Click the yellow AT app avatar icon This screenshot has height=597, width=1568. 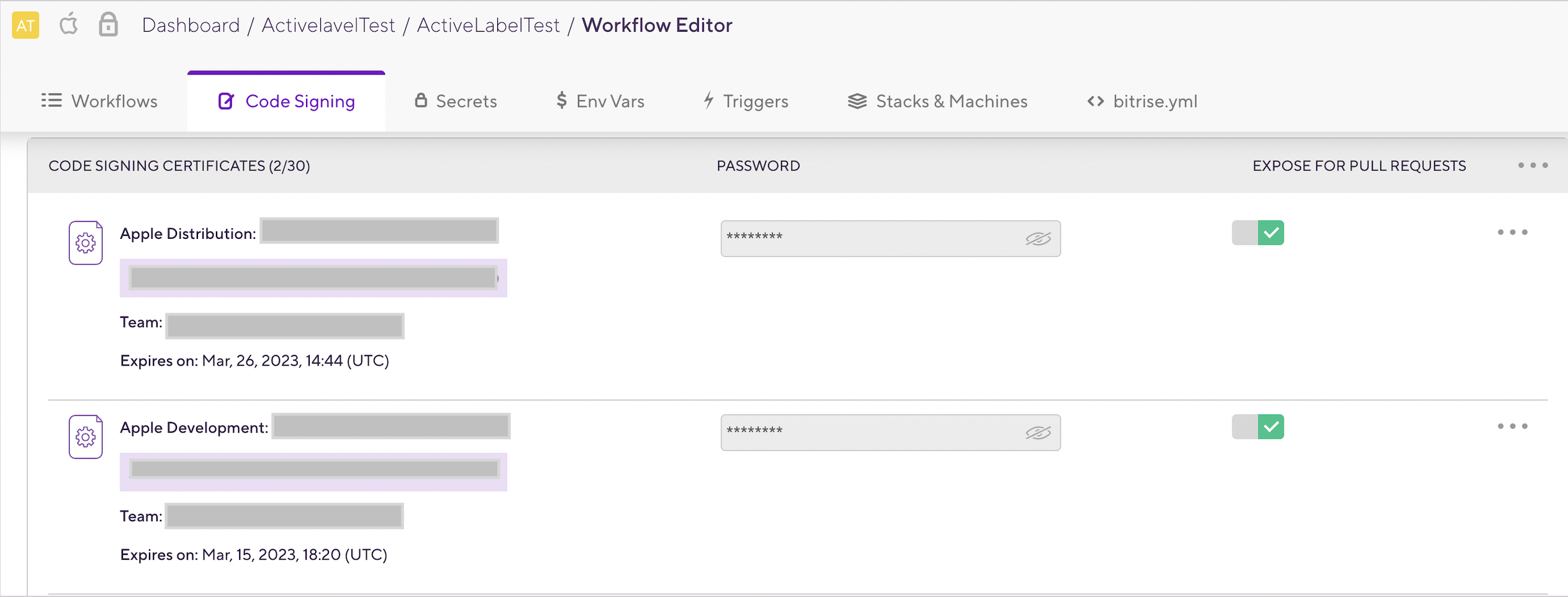pos(25,25)
